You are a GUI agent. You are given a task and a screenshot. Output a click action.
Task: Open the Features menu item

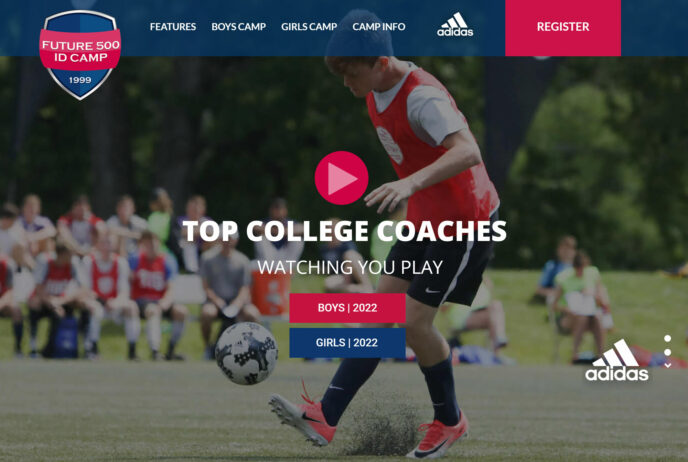pos(173,27)
